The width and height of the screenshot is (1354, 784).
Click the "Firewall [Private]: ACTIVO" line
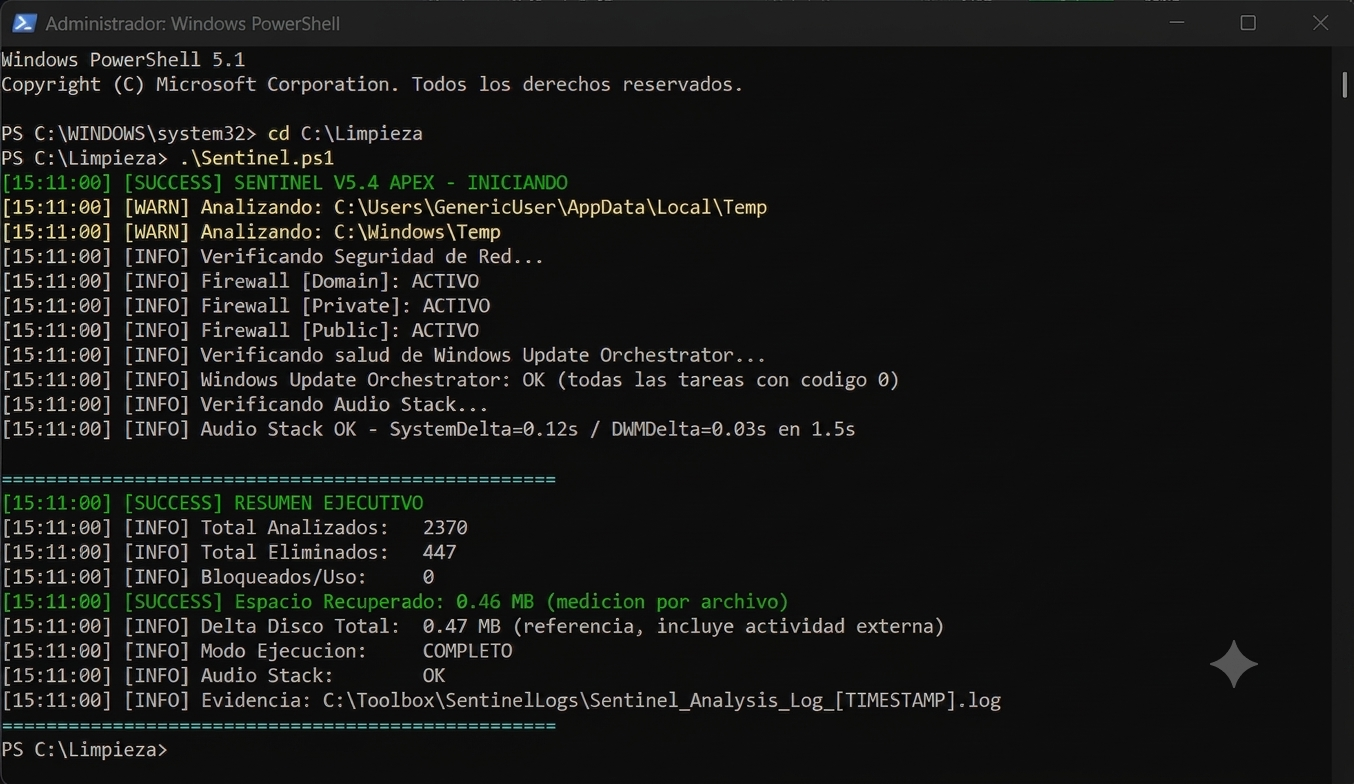(246, 306)
